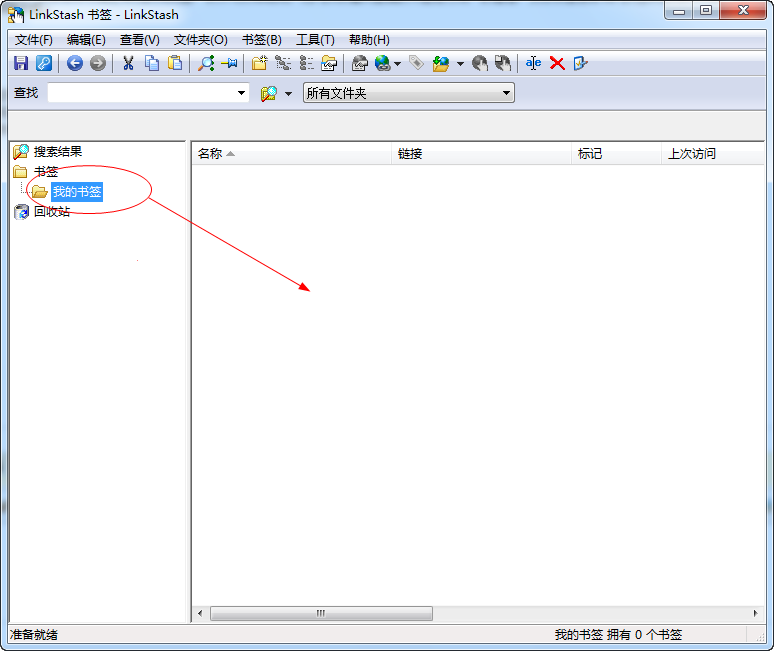This screenshot has height=651, width=774.
Task: Open the dropdown arrow beside globe link icon
Action: [x=397, y=64]
